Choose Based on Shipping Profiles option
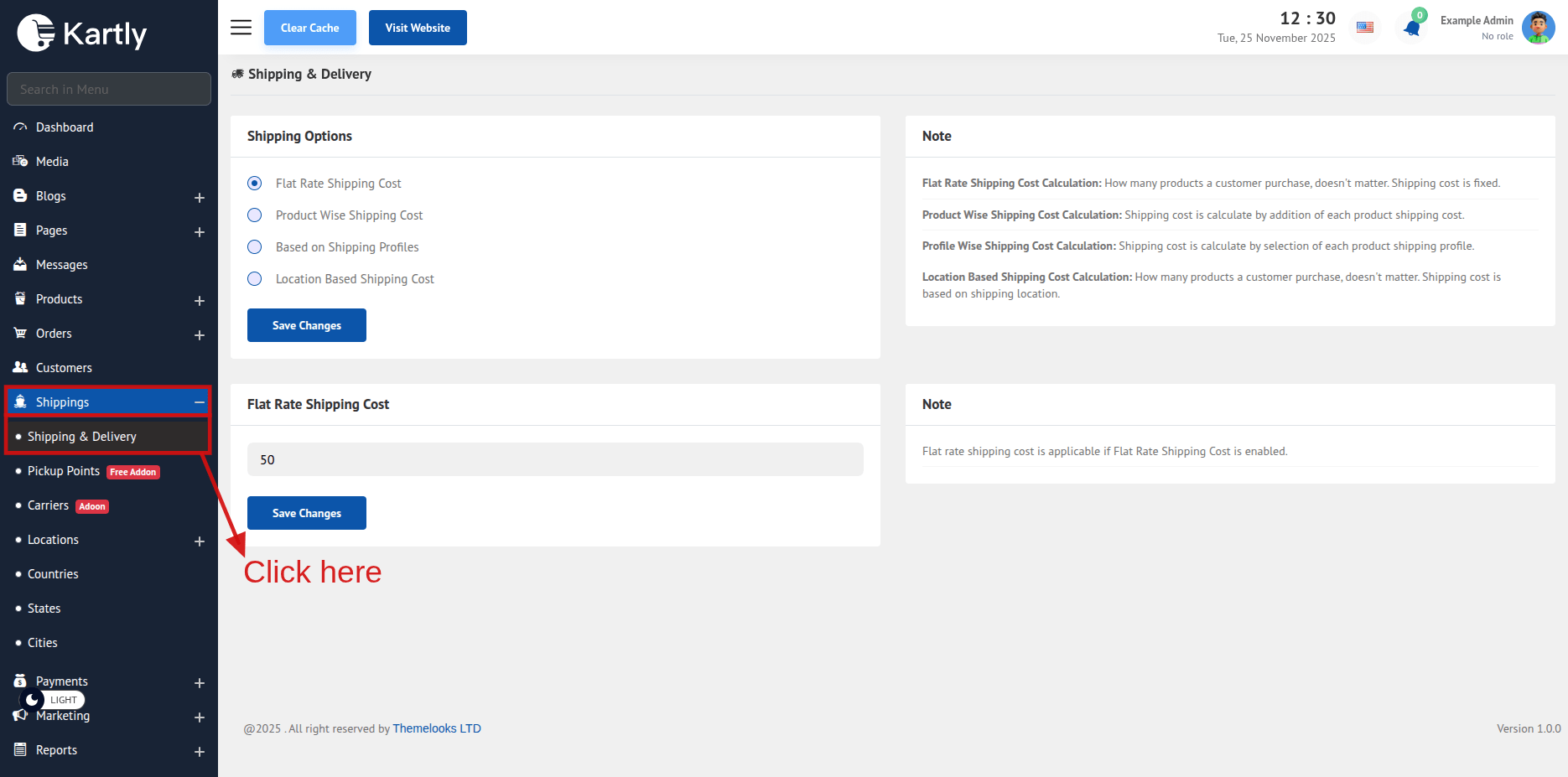 [255, 247]
